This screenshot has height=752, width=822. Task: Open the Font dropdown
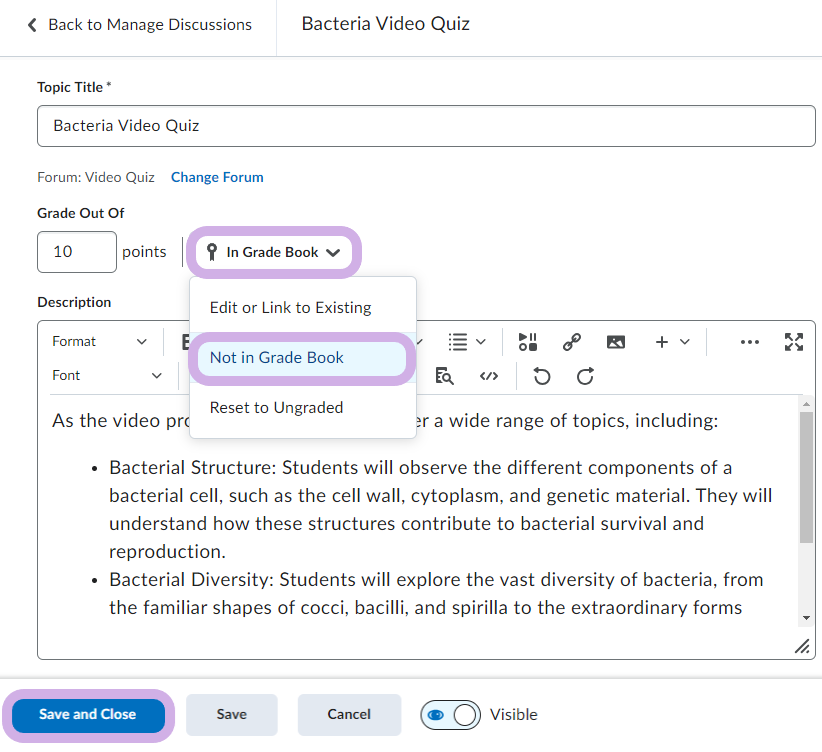point(107,376)
